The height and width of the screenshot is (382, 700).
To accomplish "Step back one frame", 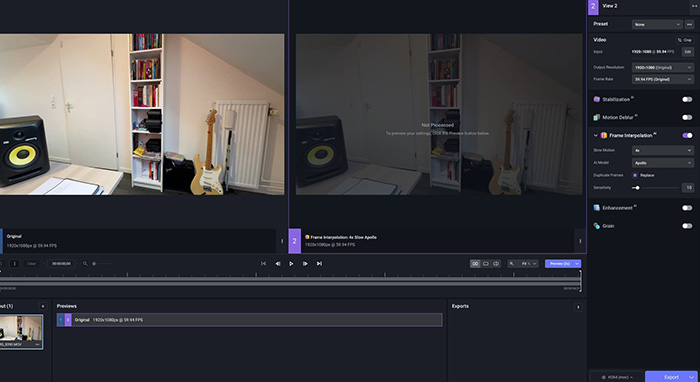I will tap(278, 264).
